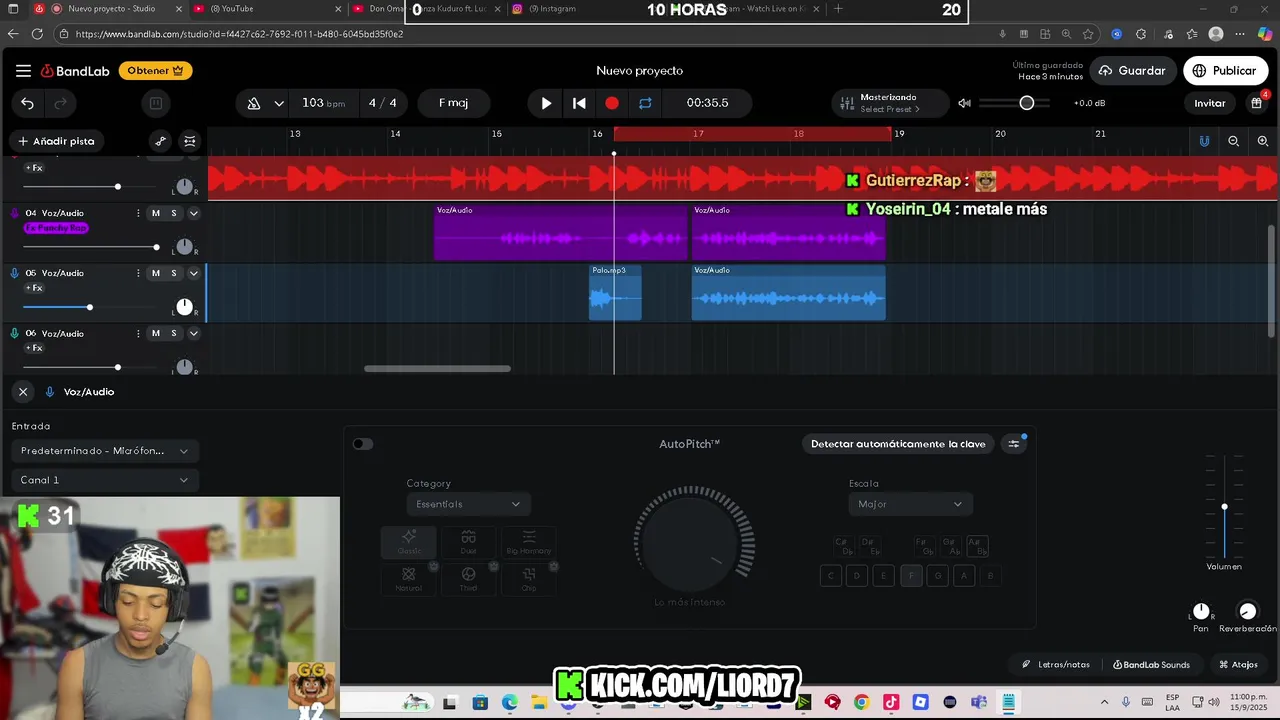Image resolution: width=1280 pixels, height=720 pixels.
Task: Click Detectar automáticamente la clave
Action: coord(898,444)
